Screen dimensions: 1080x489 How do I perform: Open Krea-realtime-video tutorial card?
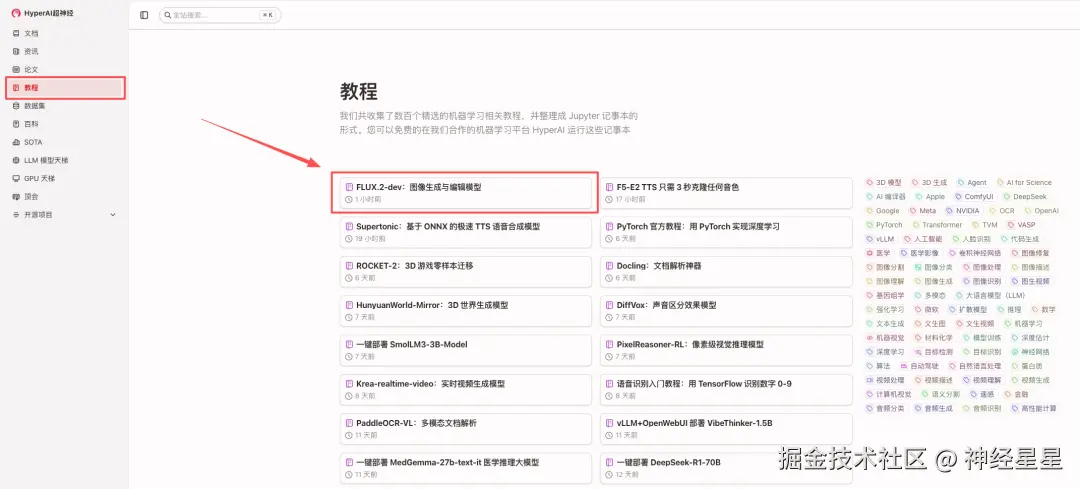point(466,389)
